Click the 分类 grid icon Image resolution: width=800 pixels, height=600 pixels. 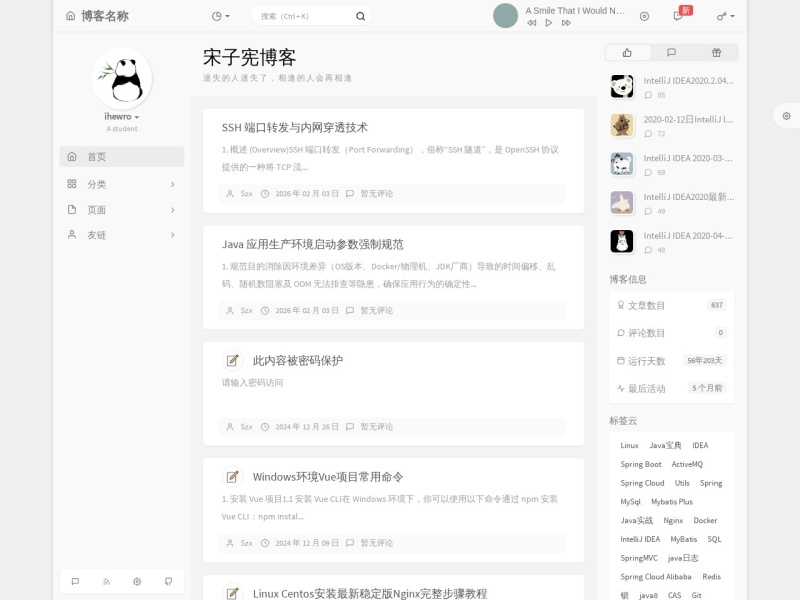click(x=72, y=184)
